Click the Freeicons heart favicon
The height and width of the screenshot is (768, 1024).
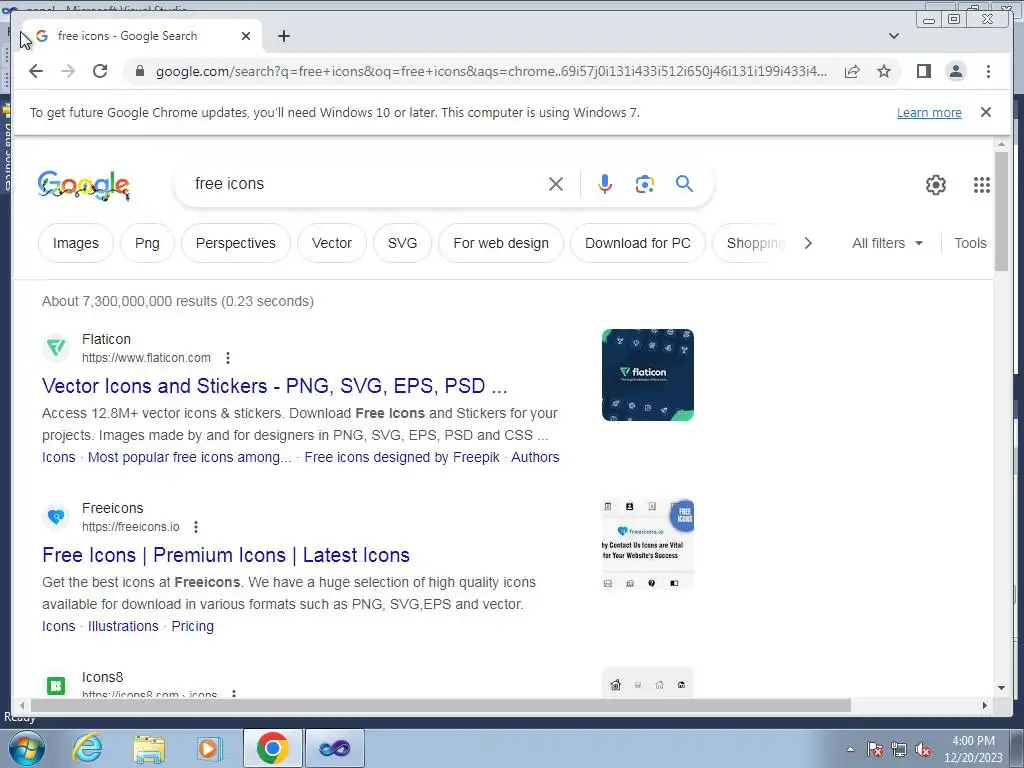[x=56, y=517]
